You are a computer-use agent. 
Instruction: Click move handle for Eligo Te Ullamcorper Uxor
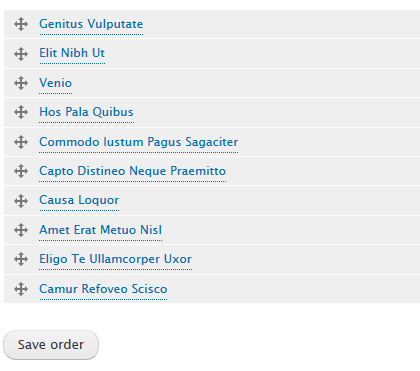(21, 259)
